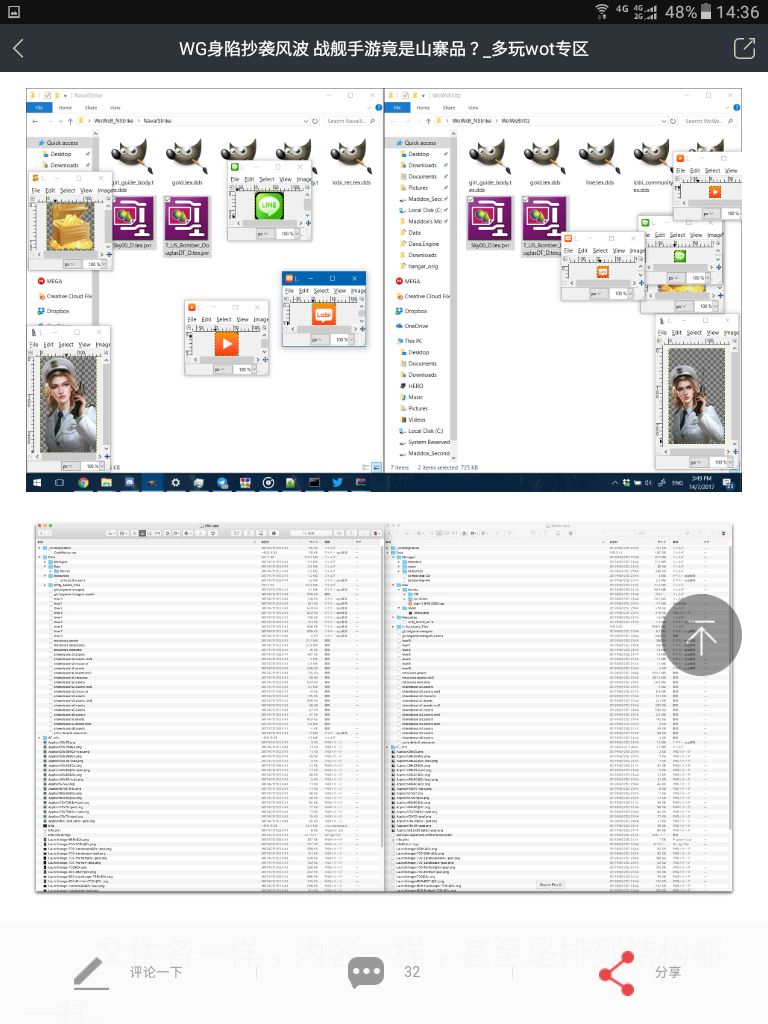Select girl_guide_body file in WoWsBlitz window
The height and width of the screenshot is (1024, 768).
pos(490,166)
